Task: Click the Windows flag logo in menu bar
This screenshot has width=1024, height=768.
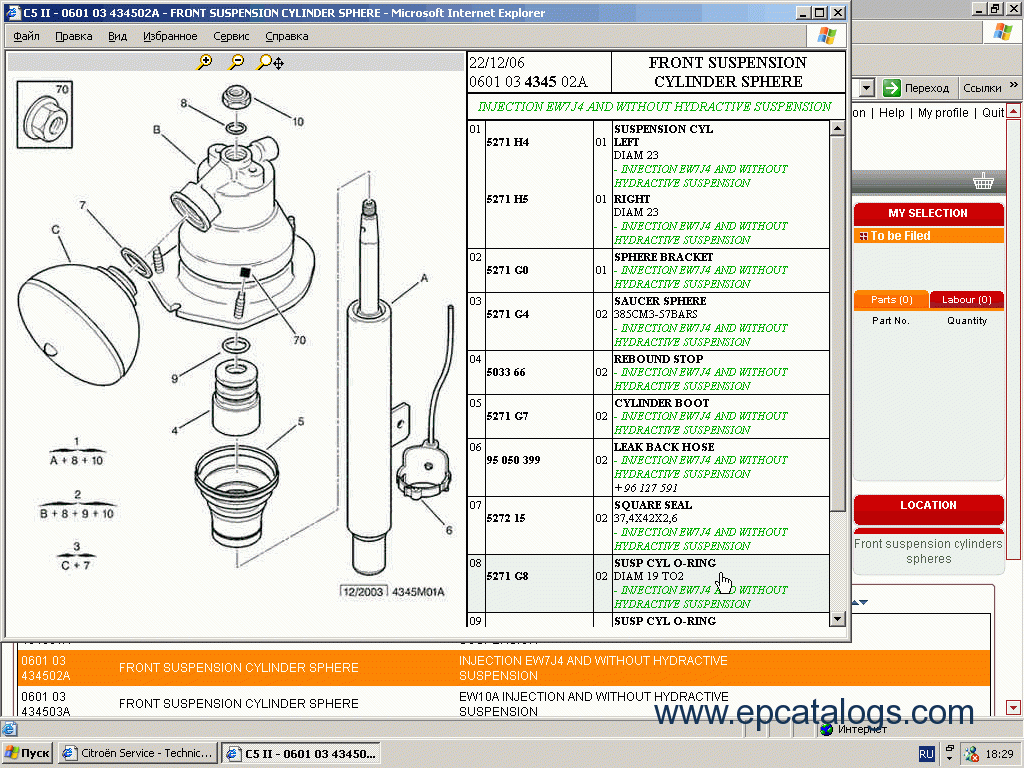Action: [826, 35]
